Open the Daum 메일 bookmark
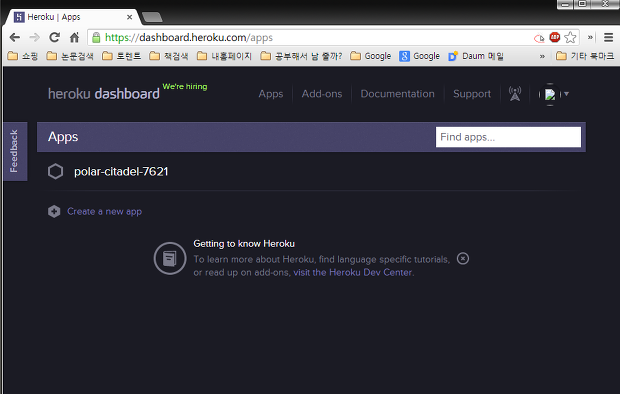The image size is (620, 394). coord(476,56)
